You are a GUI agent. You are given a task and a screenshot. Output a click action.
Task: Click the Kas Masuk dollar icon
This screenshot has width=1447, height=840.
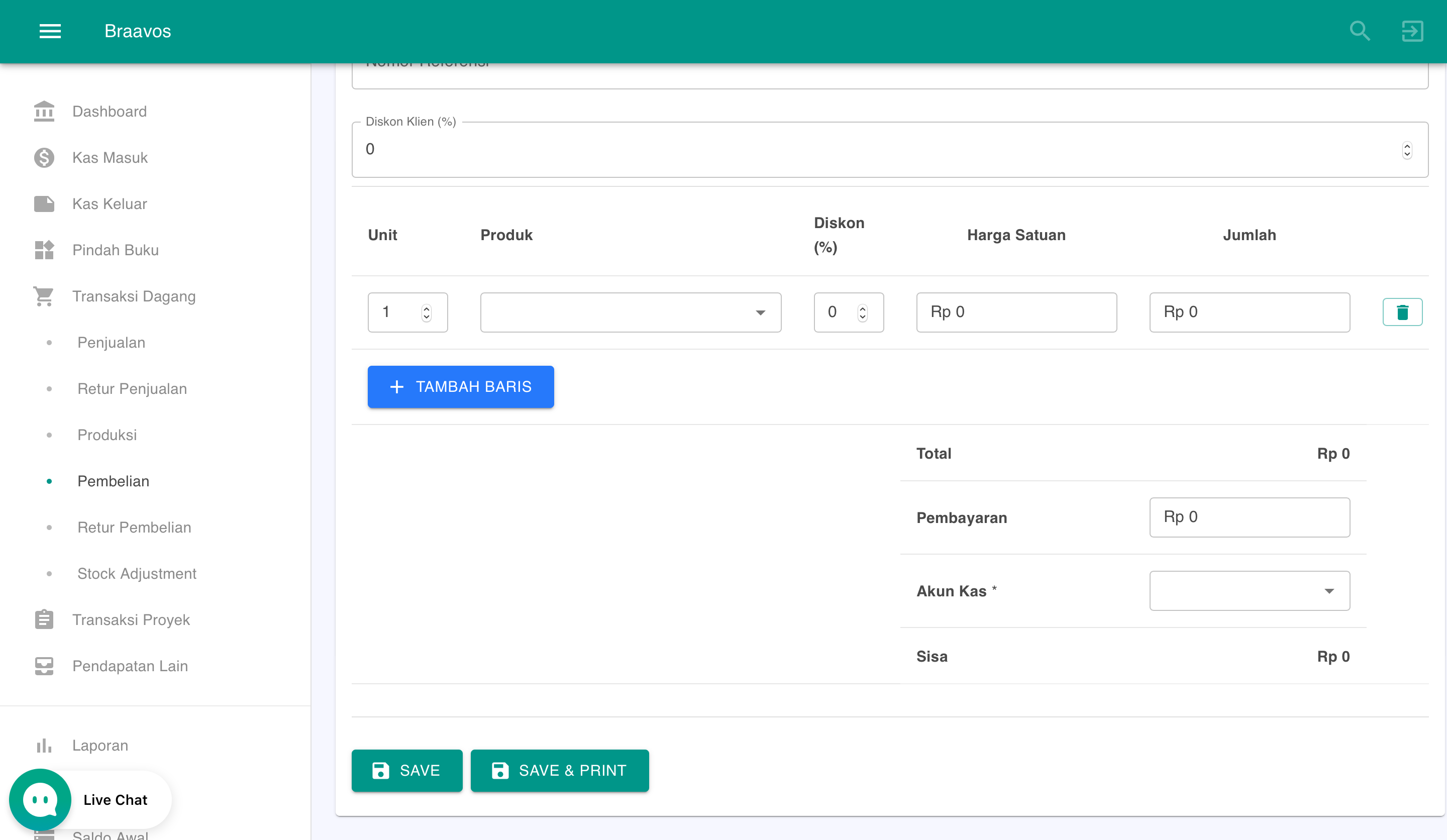pos(44,157)
